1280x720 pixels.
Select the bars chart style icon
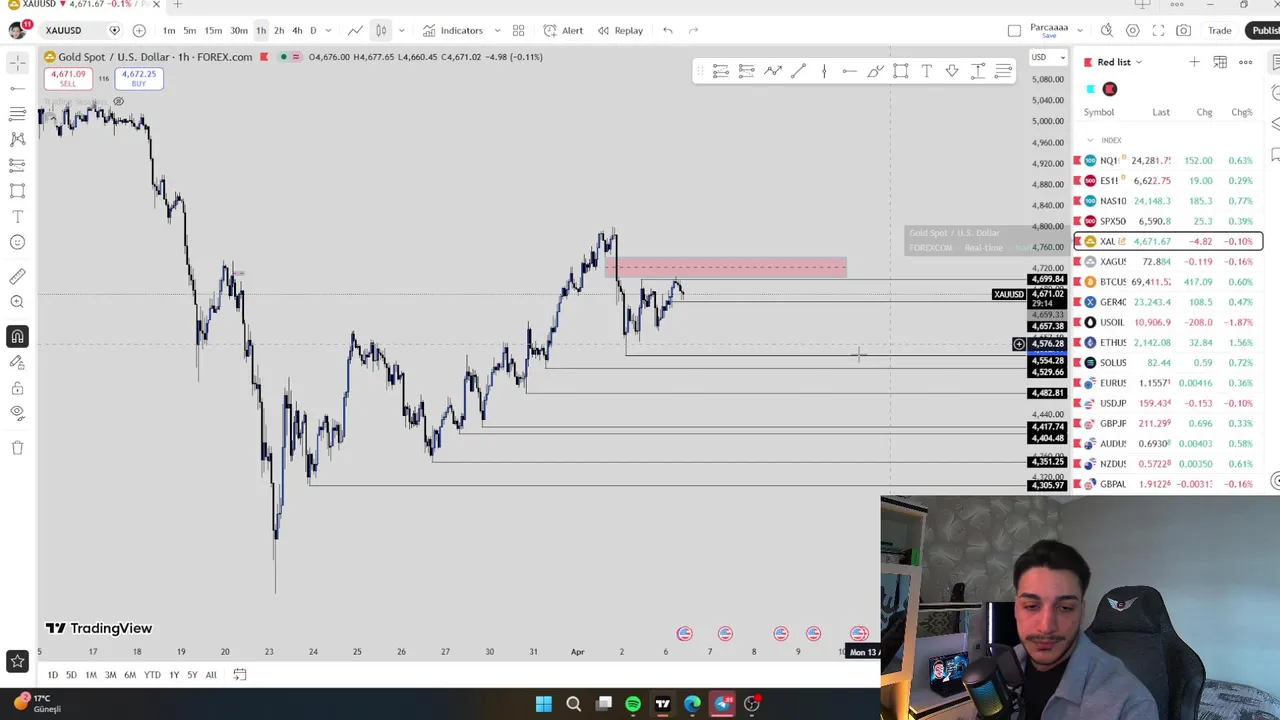(381, 30)
